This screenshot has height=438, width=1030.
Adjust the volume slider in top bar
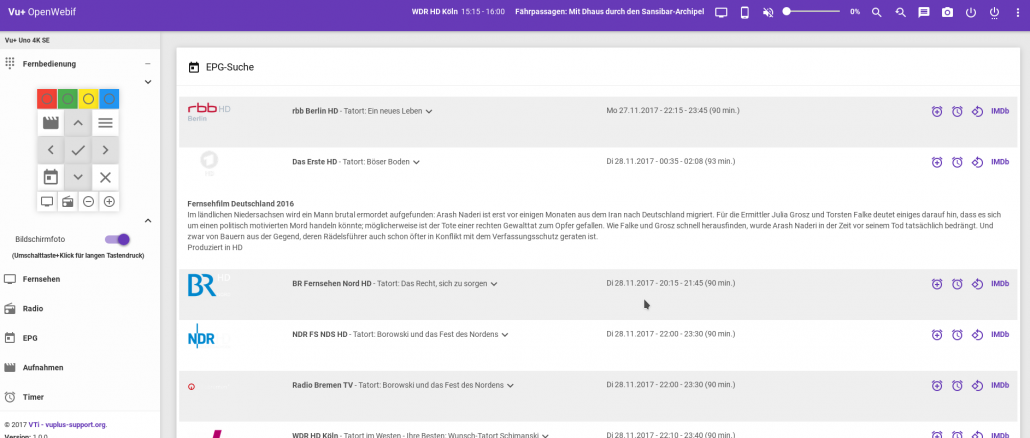[x=812, y=12]
